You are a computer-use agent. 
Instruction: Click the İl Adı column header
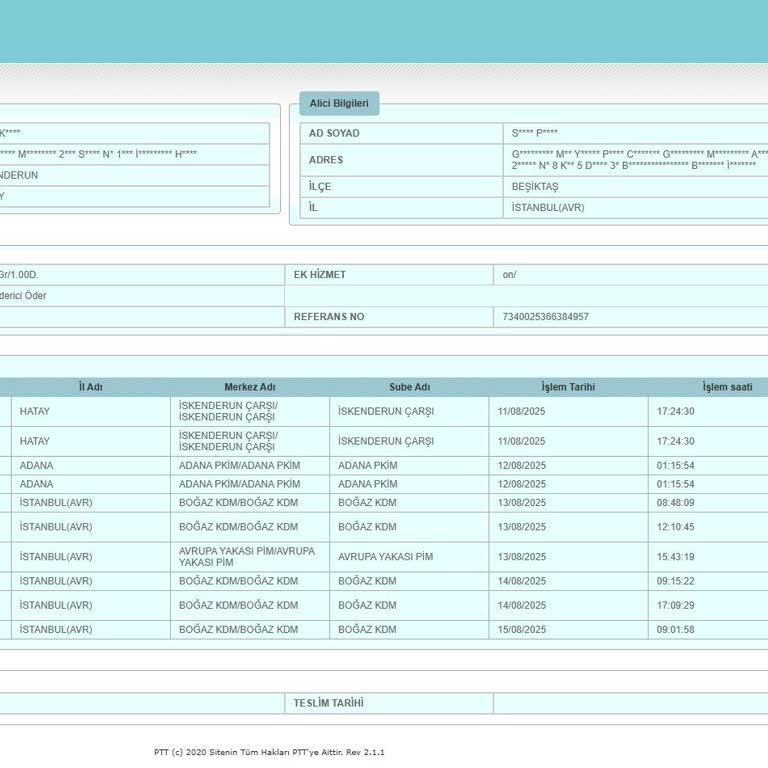[91, 387]
